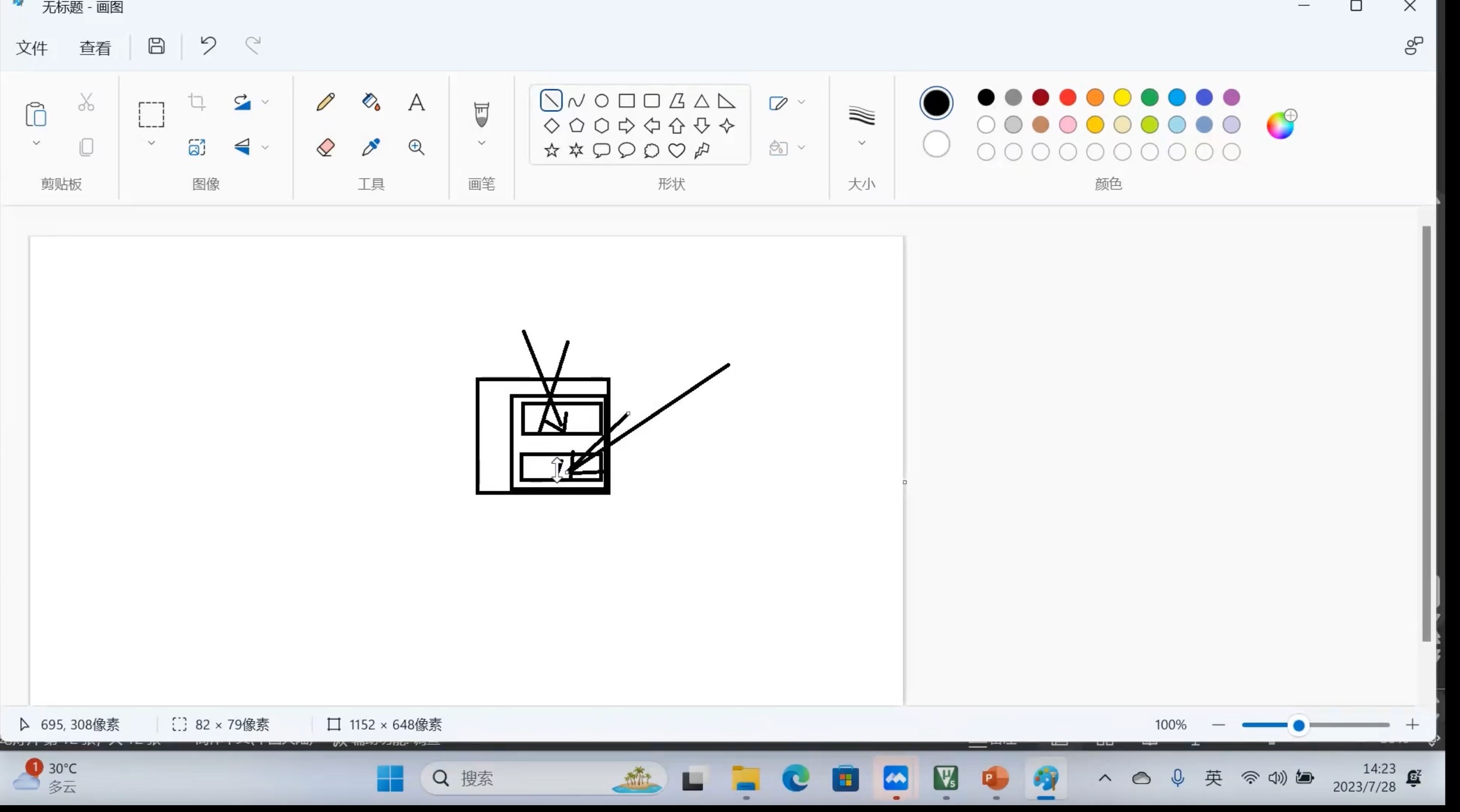Select the secondary color 2 white circle
Screen dimensions: 1460x812
coord(936,144)
